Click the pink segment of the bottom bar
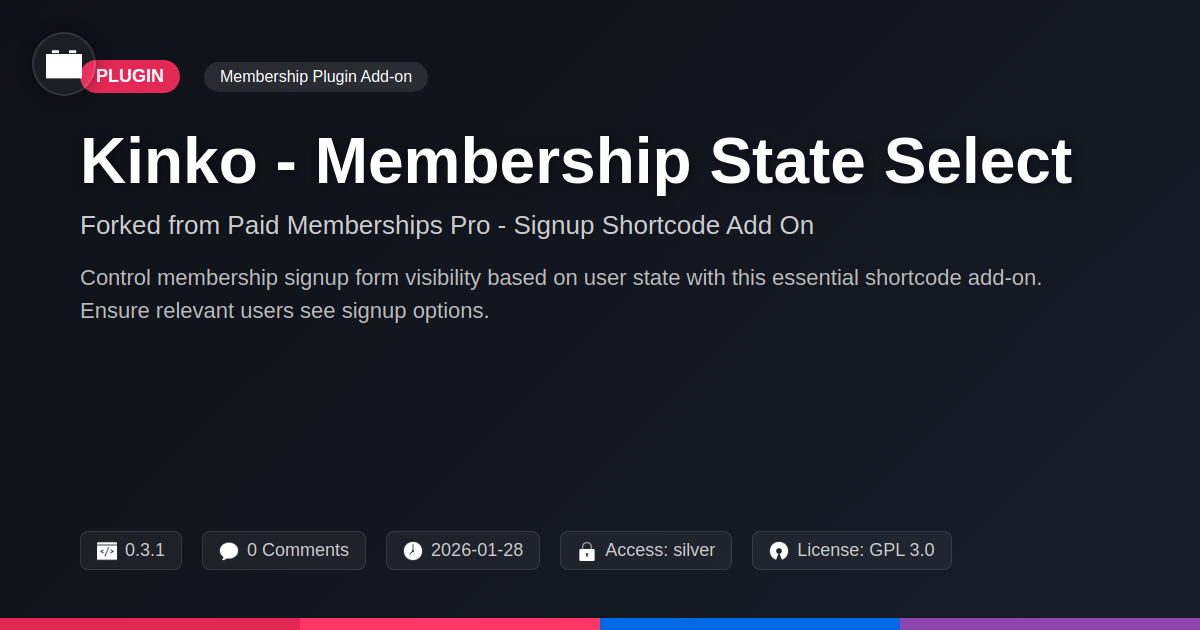Screen dimensions: 1200x630 pos(450,623)
